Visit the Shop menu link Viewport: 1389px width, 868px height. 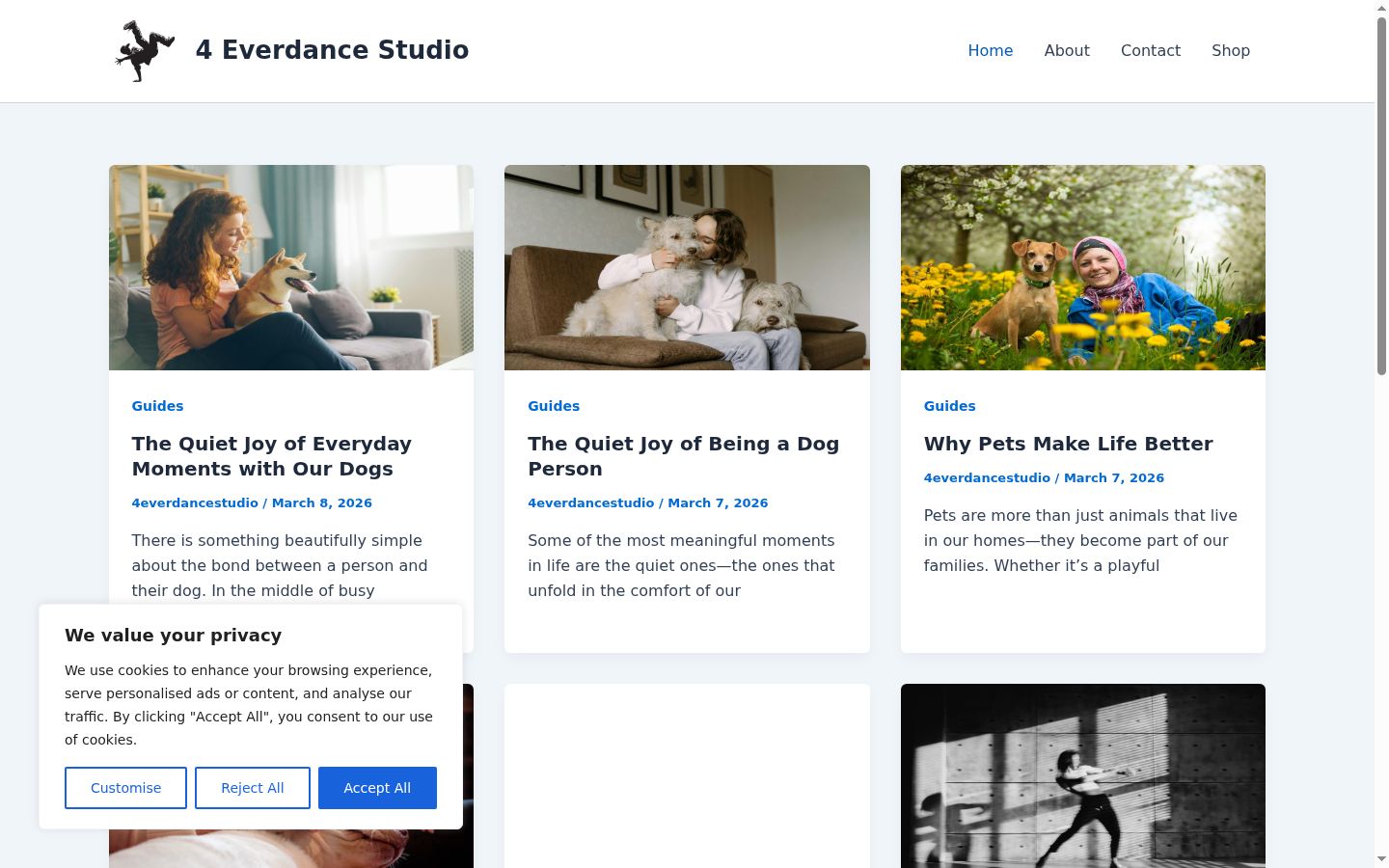(1231, 50)
